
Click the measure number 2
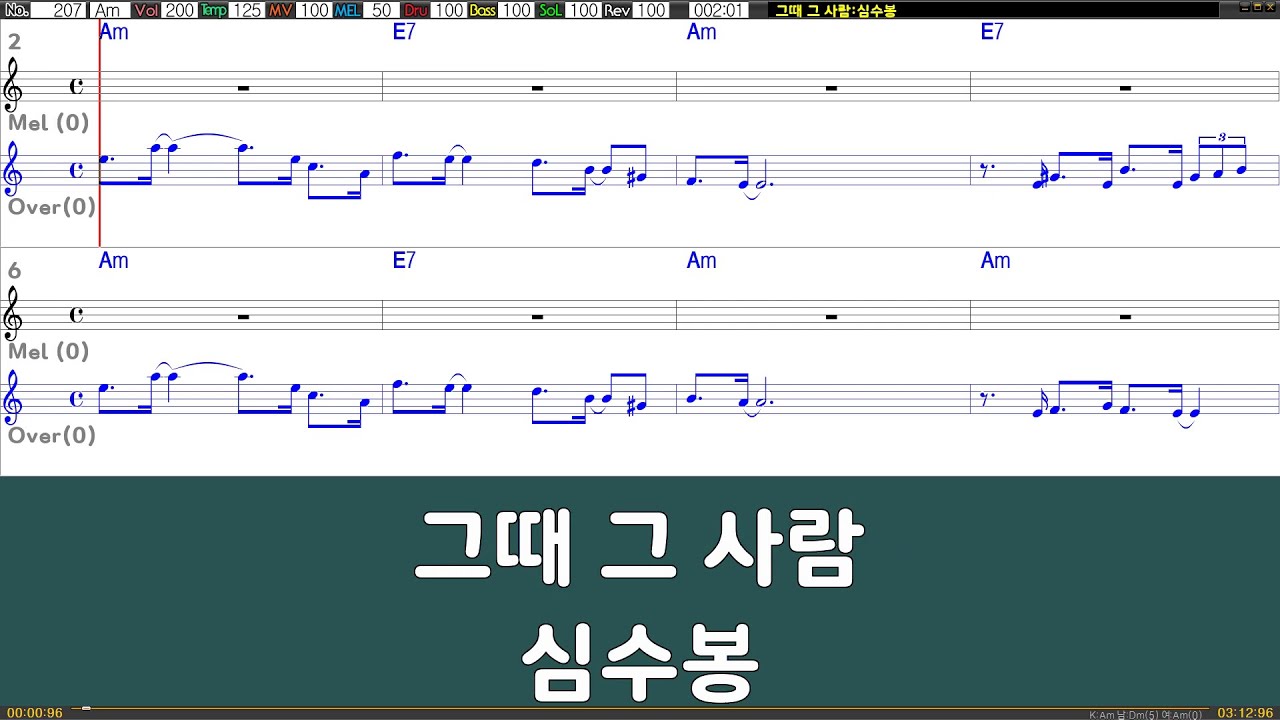(14, 42)
